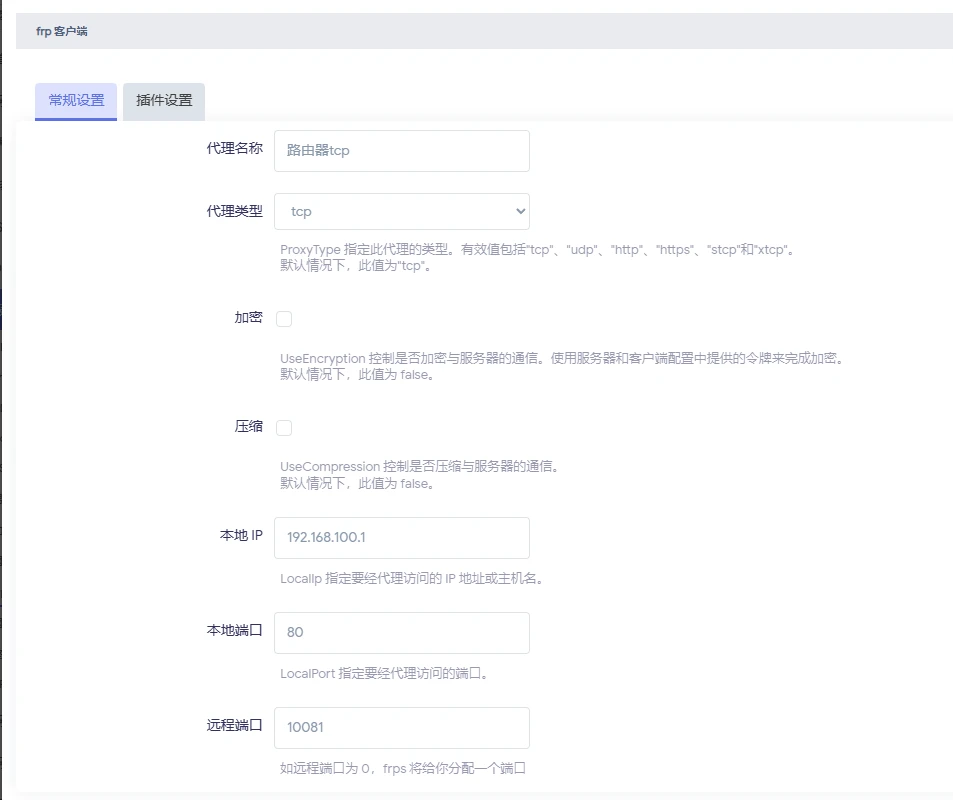Screen dimensions: 953x800
Task: Click the LocalIp help description
Action: (412, 578)
